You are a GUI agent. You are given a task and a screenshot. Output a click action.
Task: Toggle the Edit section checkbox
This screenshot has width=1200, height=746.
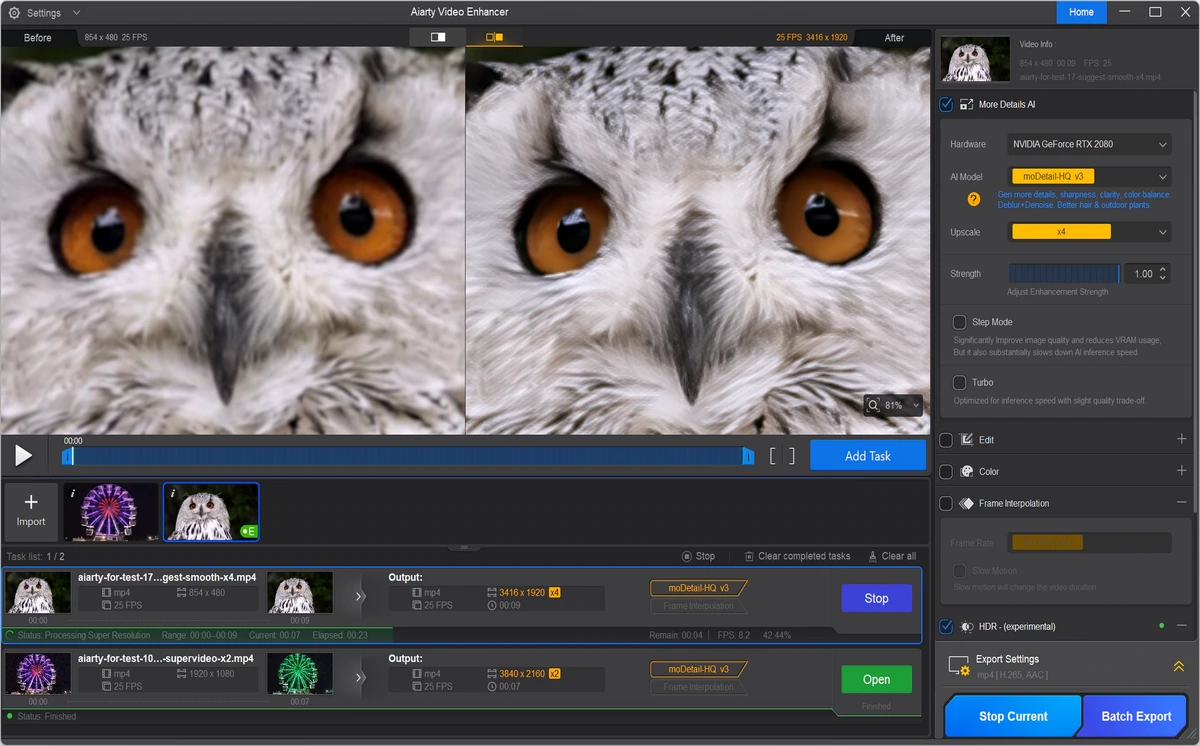click(946, 440)
